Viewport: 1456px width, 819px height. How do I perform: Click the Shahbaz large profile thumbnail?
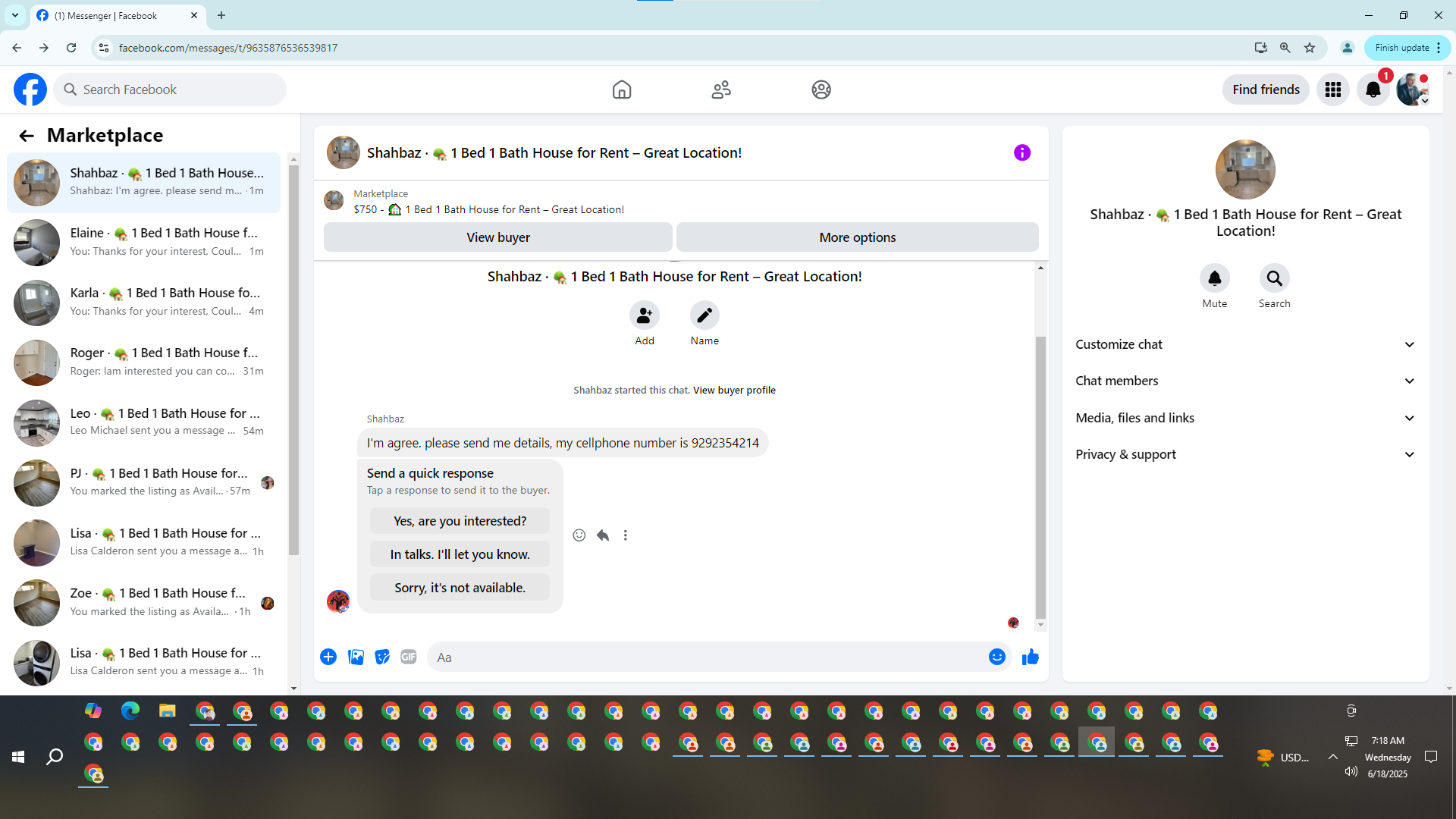pos(1245,170)
